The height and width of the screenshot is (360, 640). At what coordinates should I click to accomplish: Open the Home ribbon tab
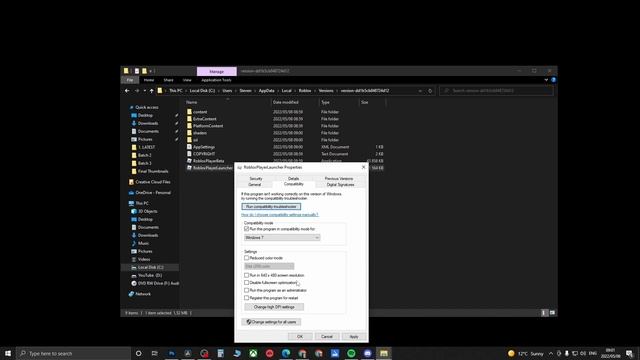[x=149, y=80]
